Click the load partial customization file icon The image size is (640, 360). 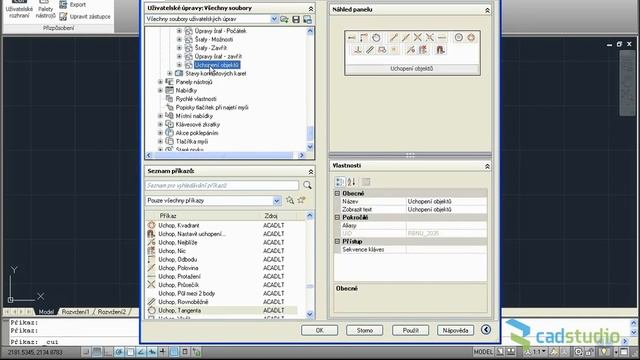click(x=284, y=19)
